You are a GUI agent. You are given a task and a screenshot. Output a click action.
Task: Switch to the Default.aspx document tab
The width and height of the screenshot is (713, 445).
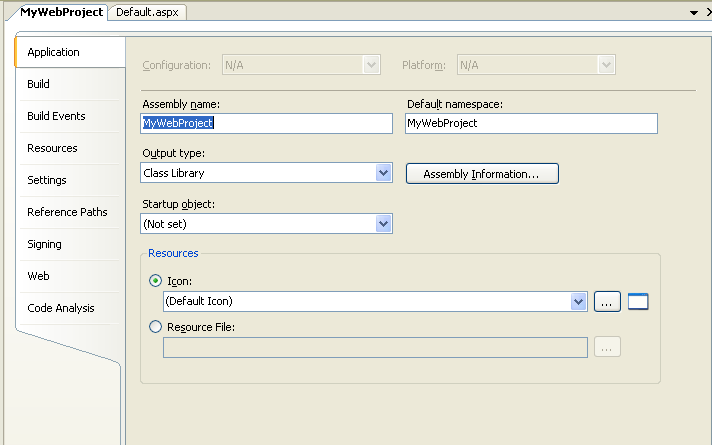click(147, 12)
